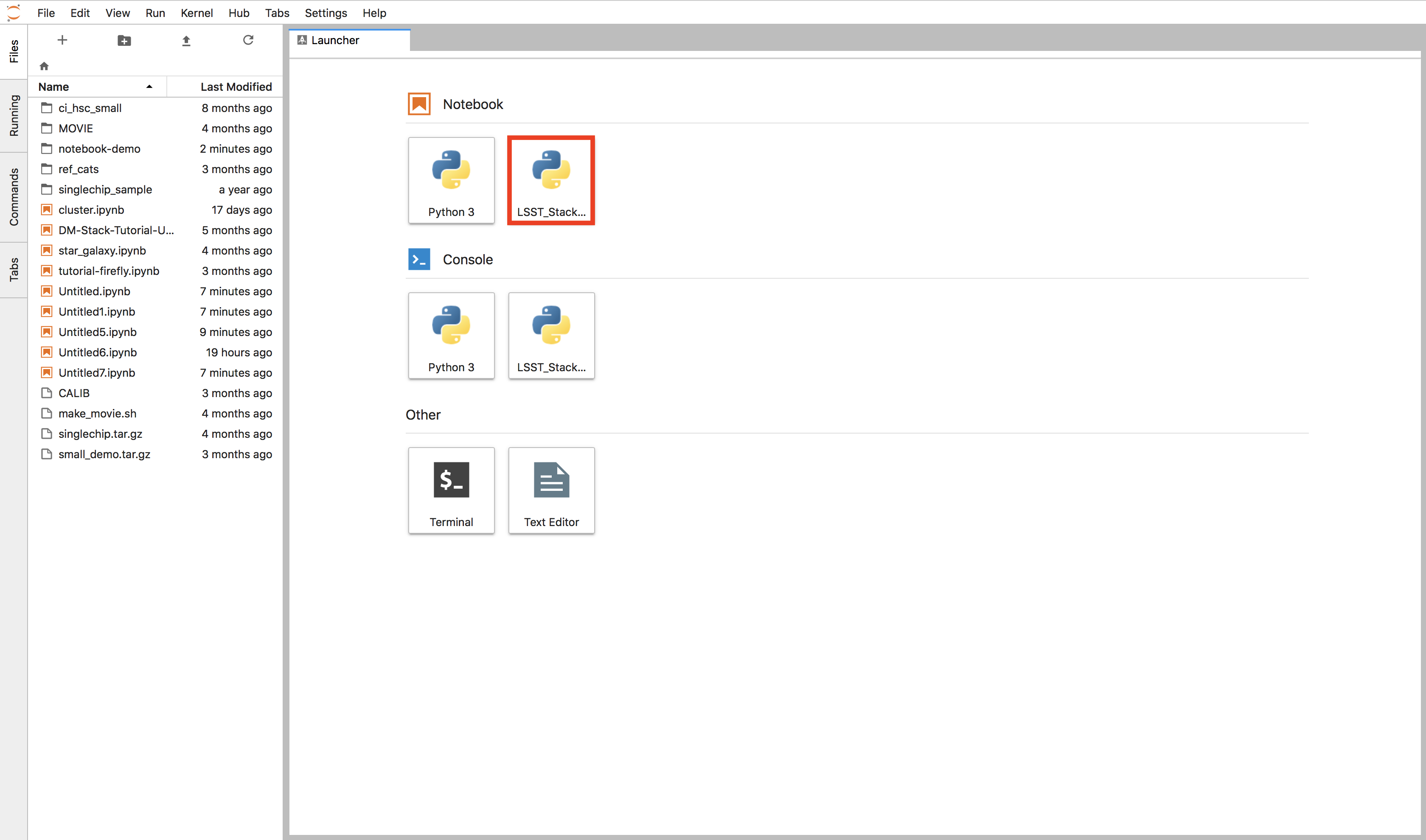The image size is (1426, 840).
Task: Select Untitled.ipynb file name
Action: point(95,291)
